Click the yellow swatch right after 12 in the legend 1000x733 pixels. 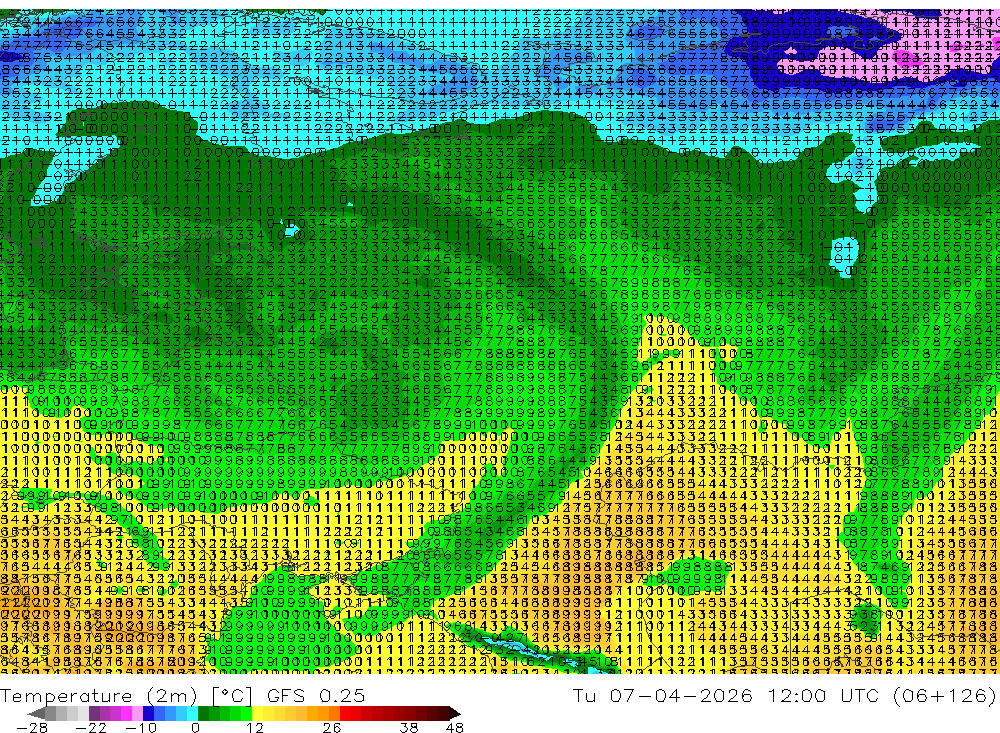point(257,714)
